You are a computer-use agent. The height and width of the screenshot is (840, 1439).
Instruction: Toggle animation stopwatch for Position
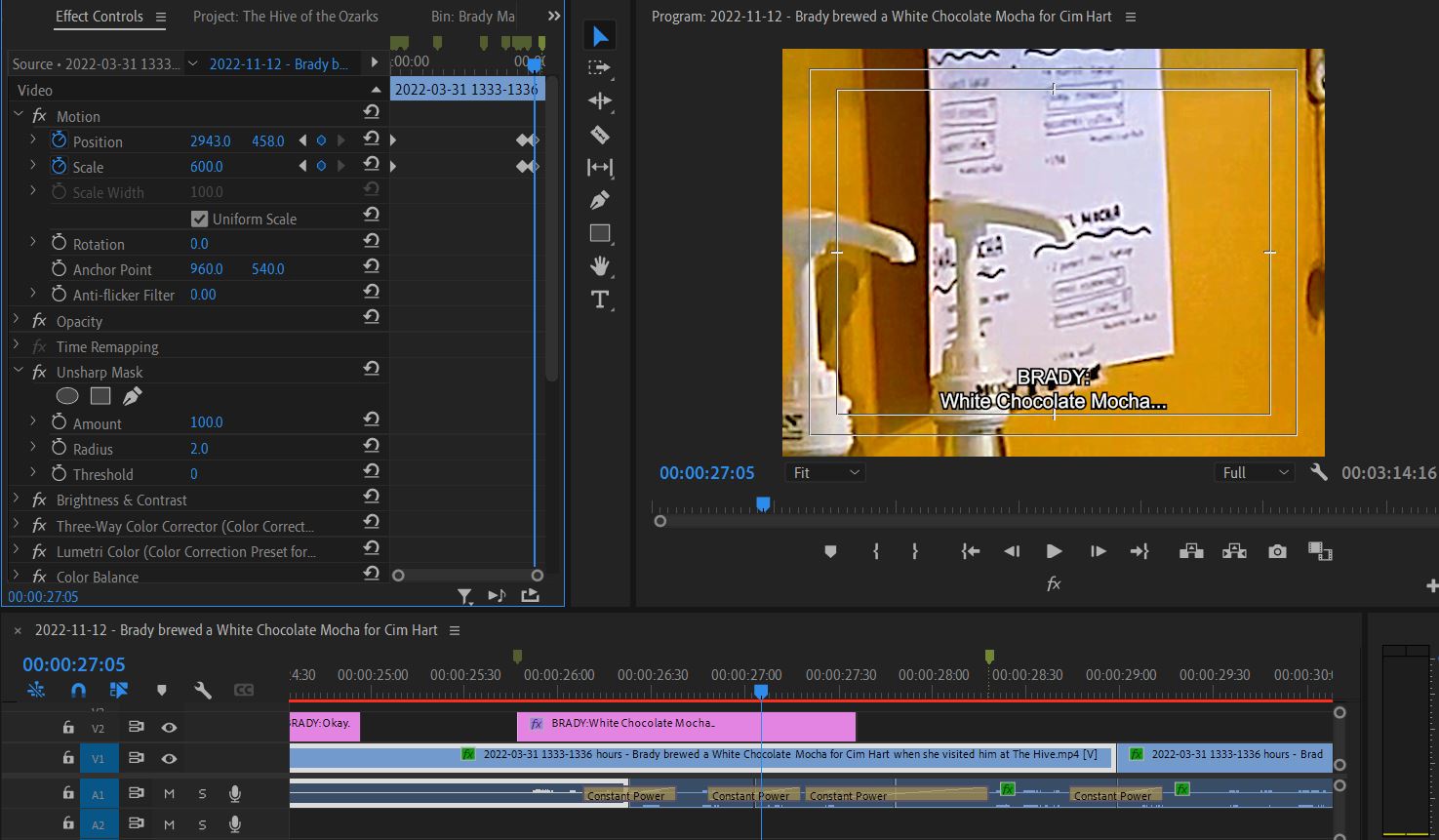click(x=60, y=140)
